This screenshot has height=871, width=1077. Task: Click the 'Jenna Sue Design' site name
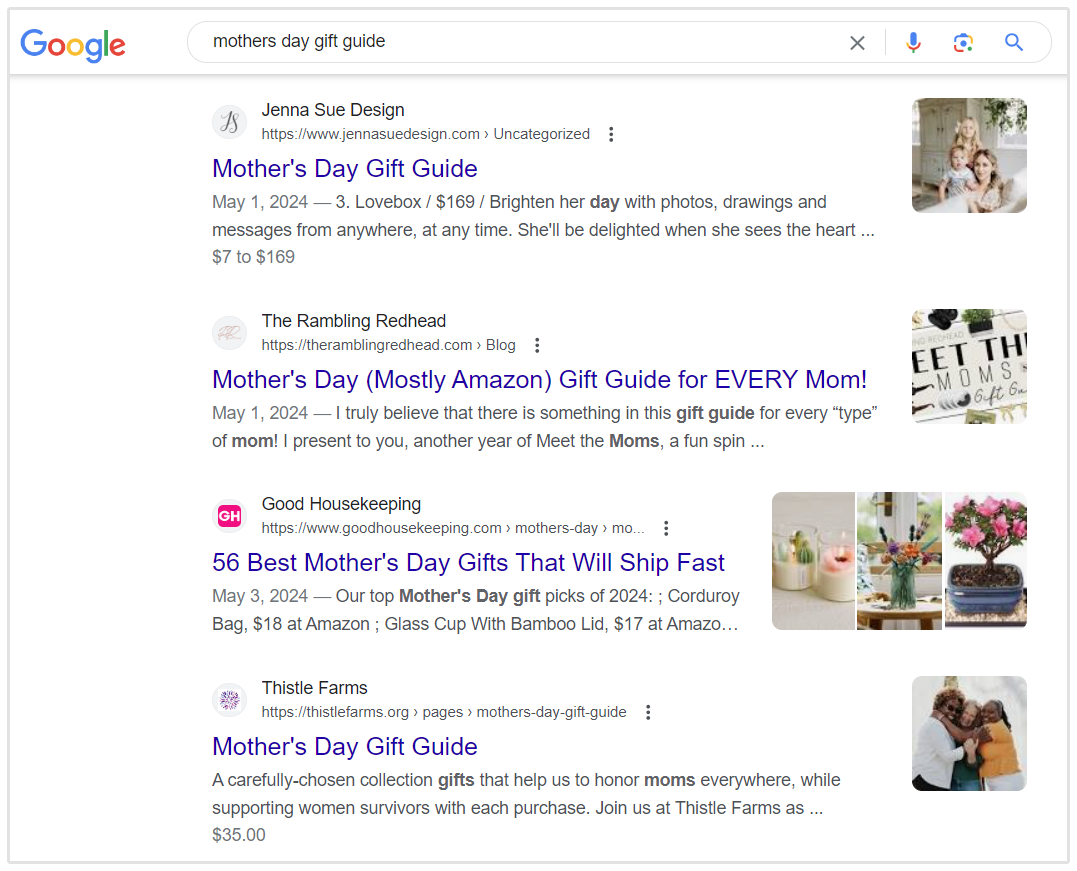(x=333, y=110)
